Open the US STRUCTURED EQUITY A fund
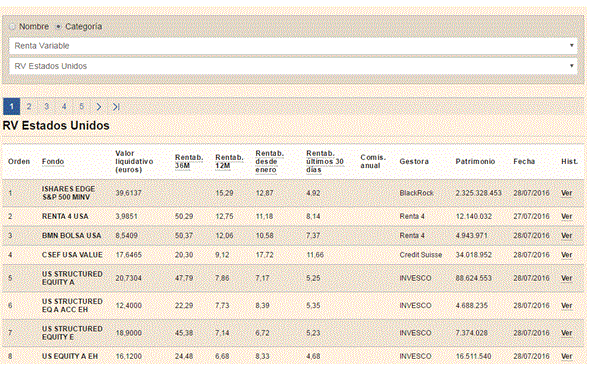Viewport: 596px width, 384px height. pyautogui.click(x=72, y=278)
